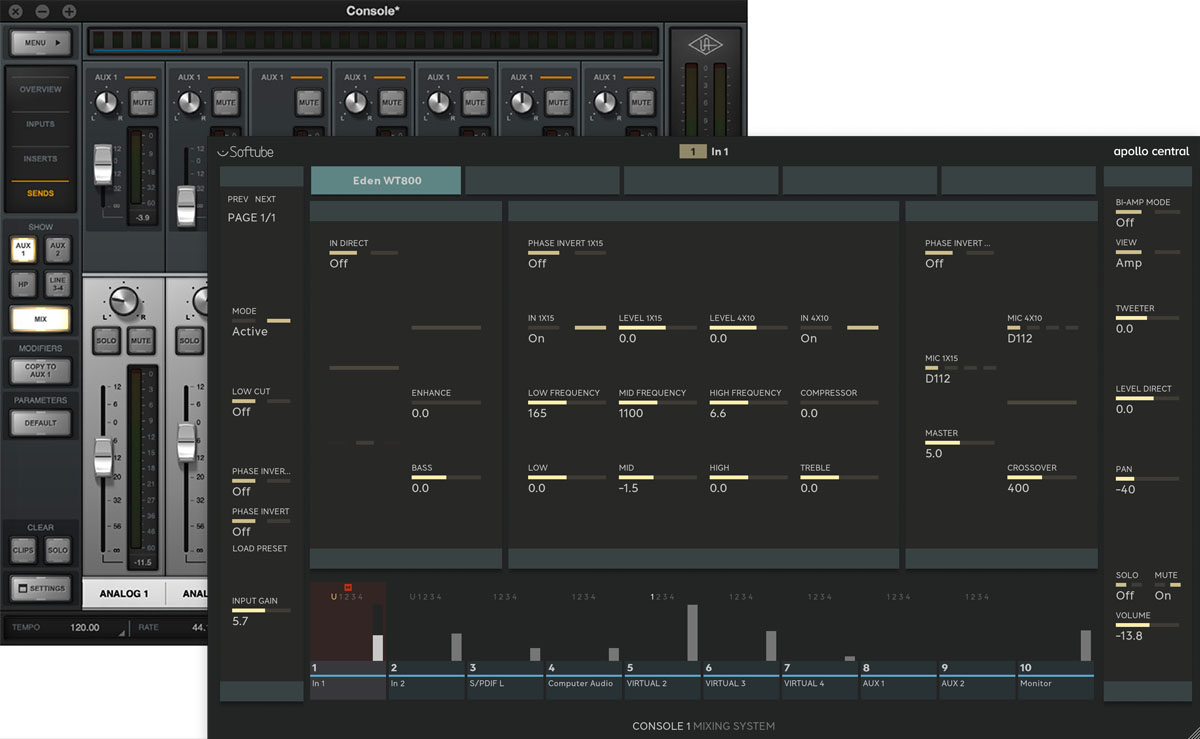
Task: Toggle the AUX 1 show button
Action: point(23,250)
